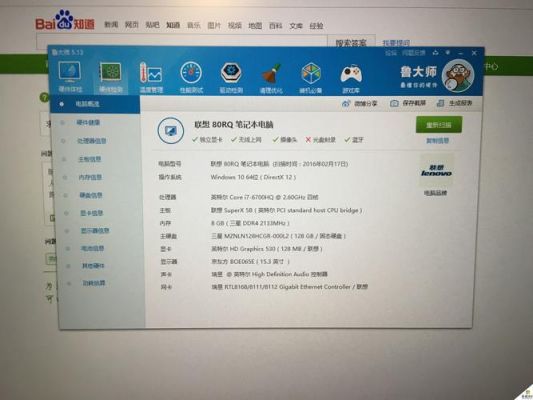533x400 pixels.
Task: Open the 论坛 forum link in title bar
Action: [x=391, y=53]
